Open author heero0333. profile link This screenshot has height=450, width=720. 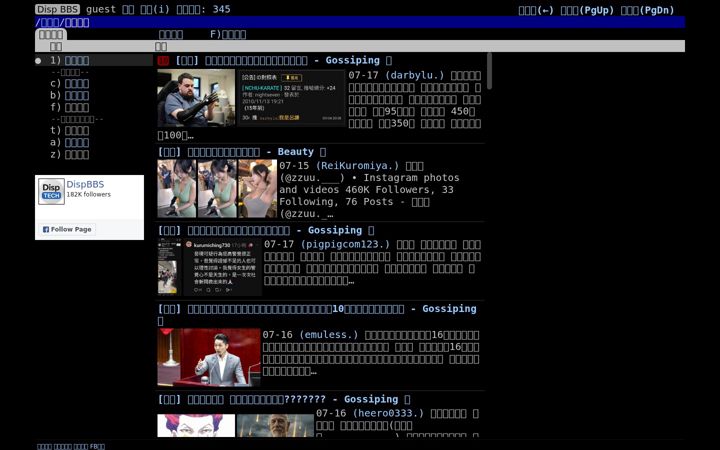click(388, 413)
